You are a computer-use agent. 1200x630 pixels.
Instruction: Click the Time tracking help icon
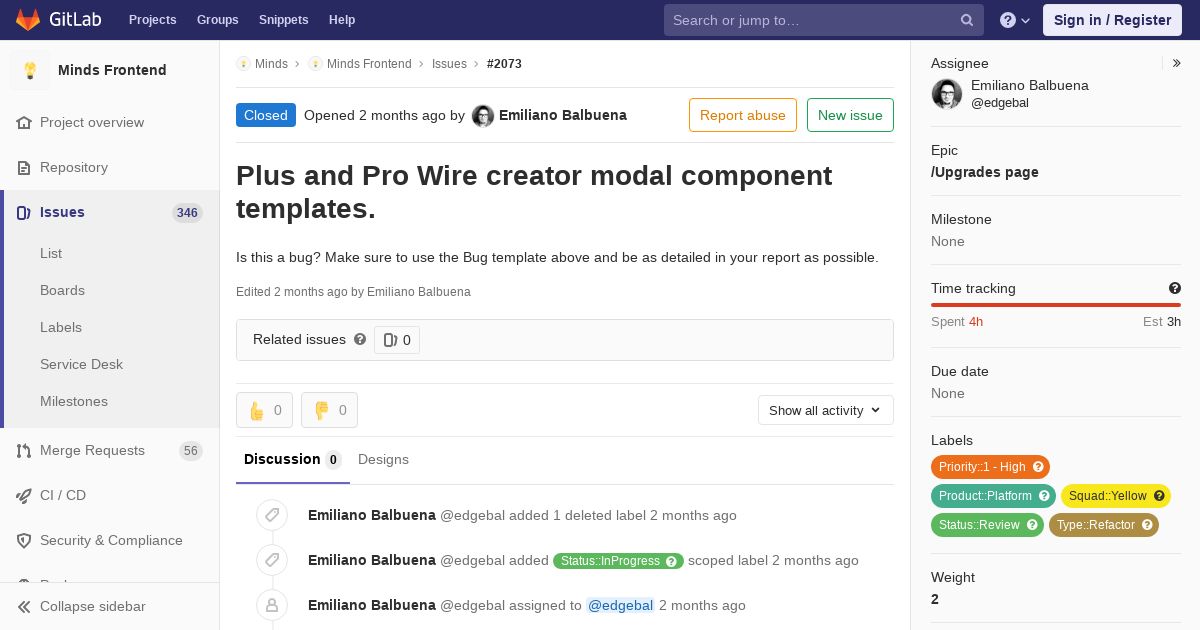pyautogui.click(x=1174, y=288)
